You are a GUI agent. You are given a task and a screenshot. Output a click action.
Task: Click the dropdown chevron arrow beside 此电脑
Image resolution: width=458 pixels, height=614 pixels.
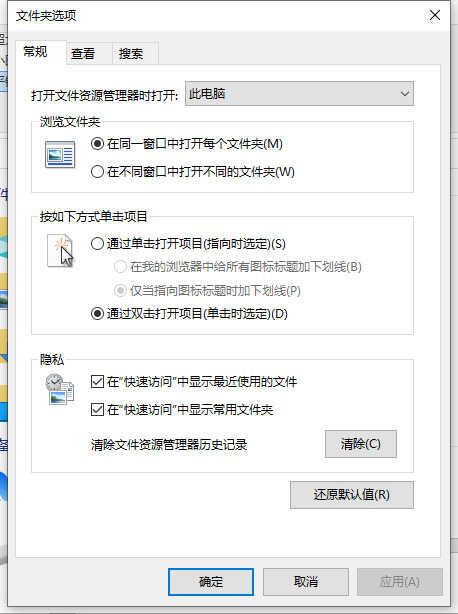[405, 94]
